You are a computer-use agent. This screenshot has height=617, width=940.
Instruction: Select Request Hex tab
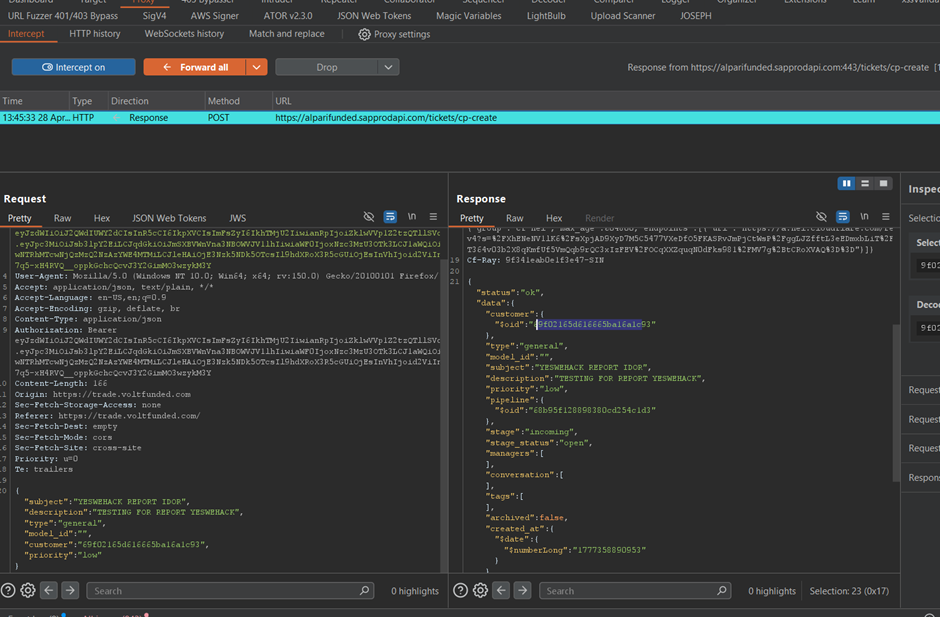102,218
